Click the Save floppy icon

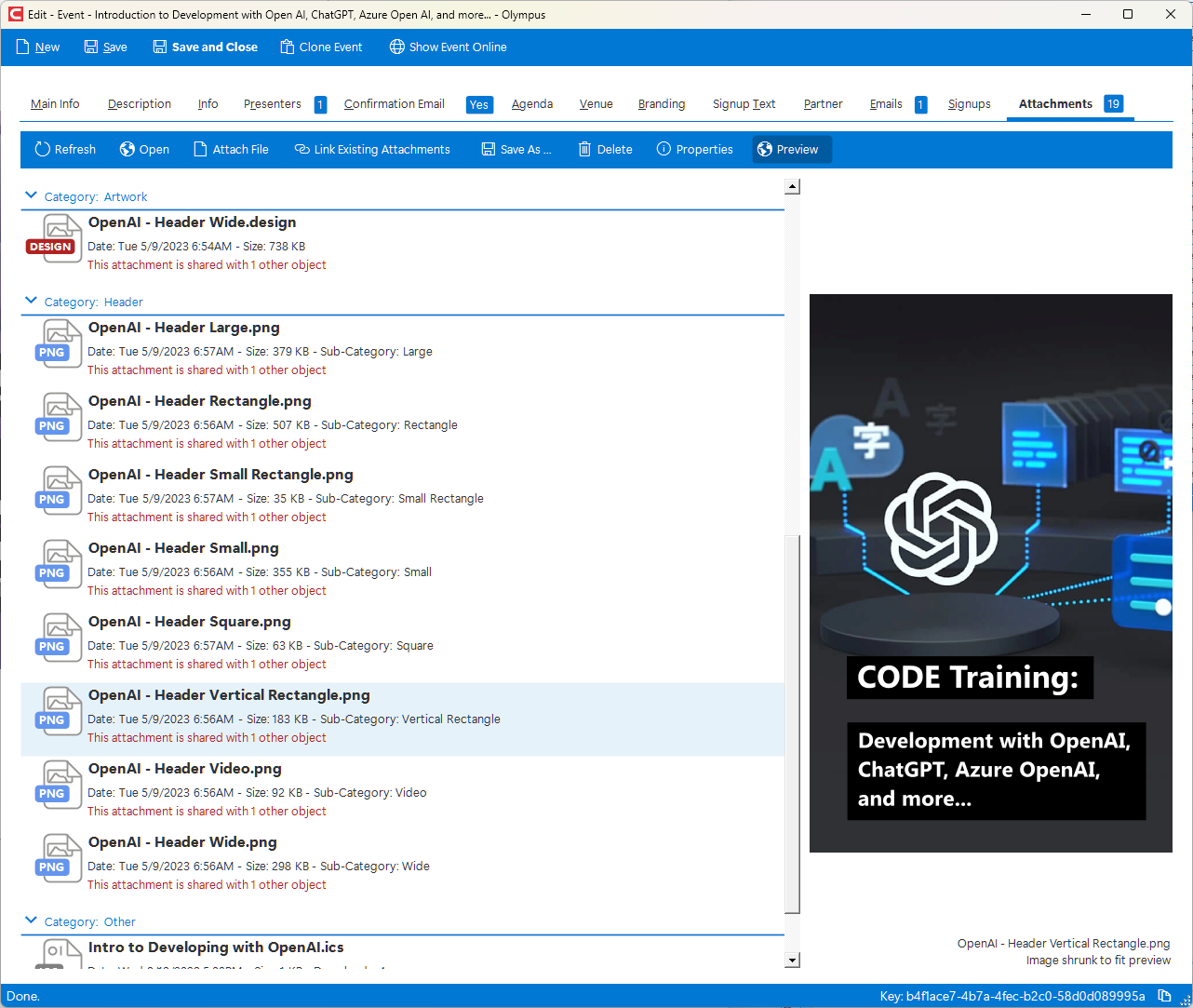(x=91, y=47)
